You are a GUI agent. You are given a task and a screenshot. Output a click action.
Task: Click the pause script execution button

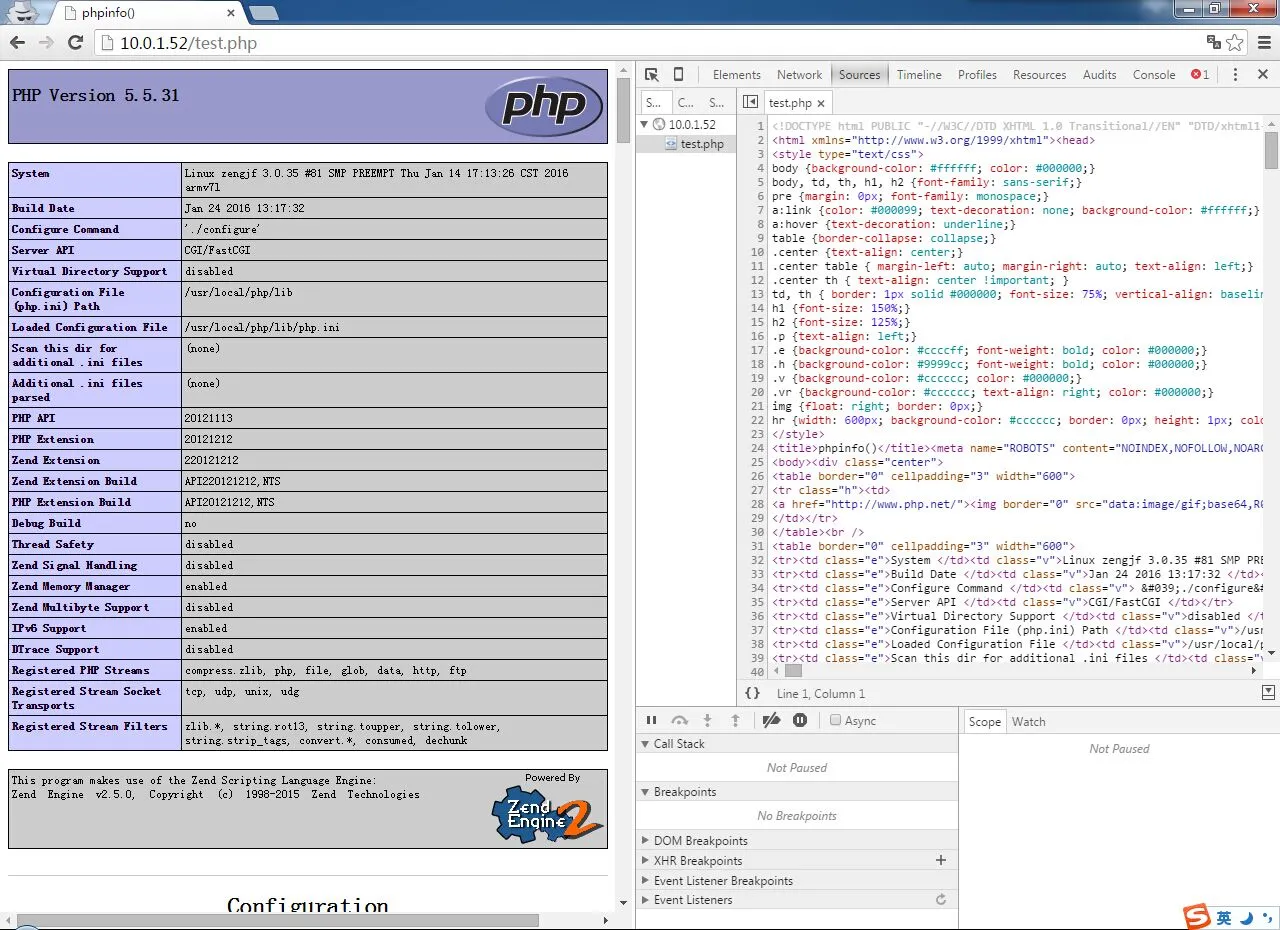(652, 720)
